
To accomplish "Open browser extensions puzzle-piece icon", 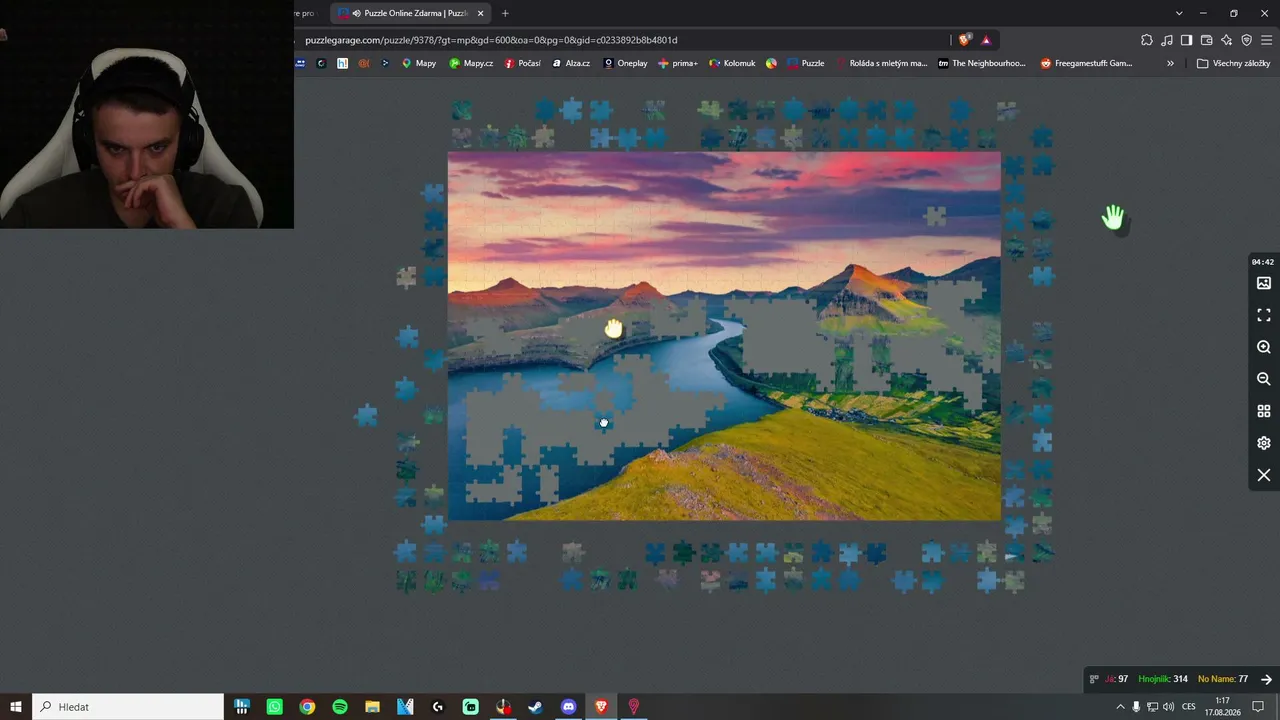I will pyautogui.click(x=1147, y=40).
